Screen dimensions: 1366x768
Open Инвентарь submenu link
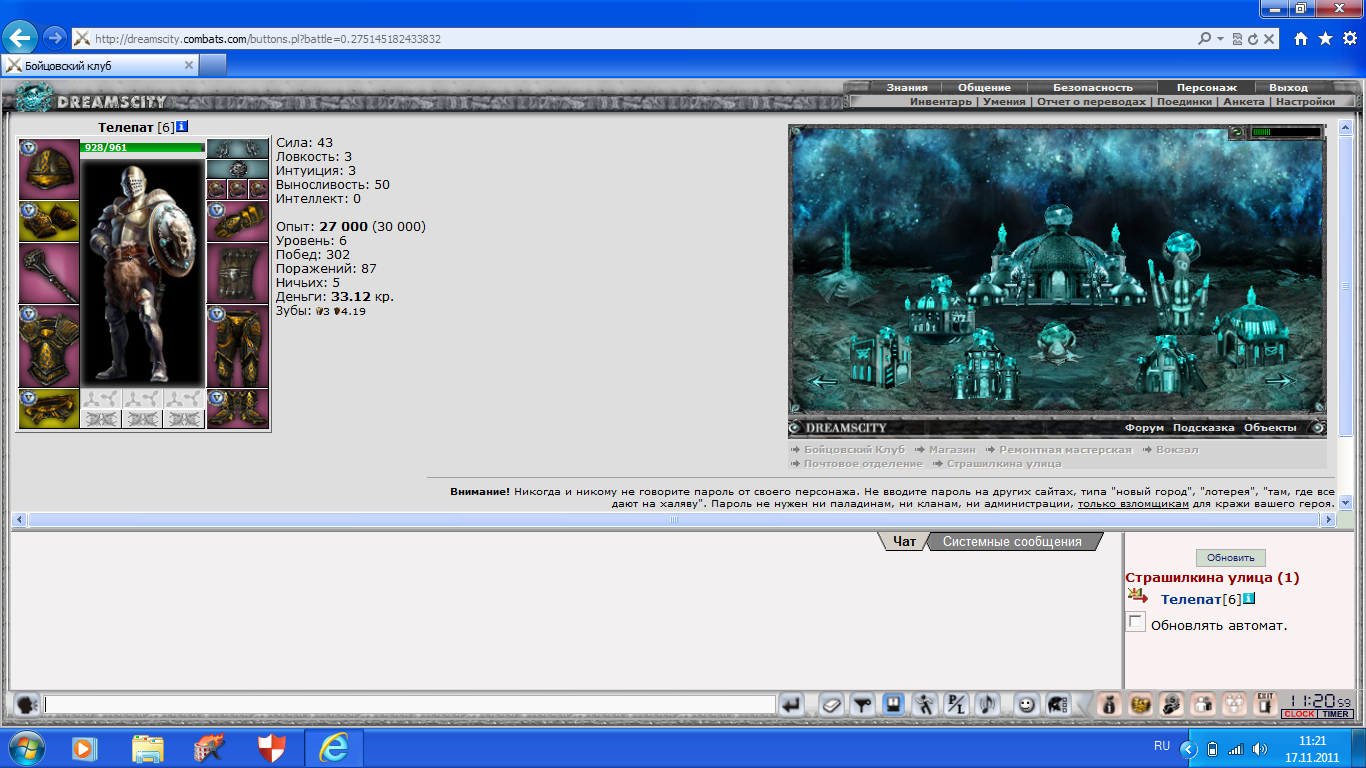[x=940, y=102]
